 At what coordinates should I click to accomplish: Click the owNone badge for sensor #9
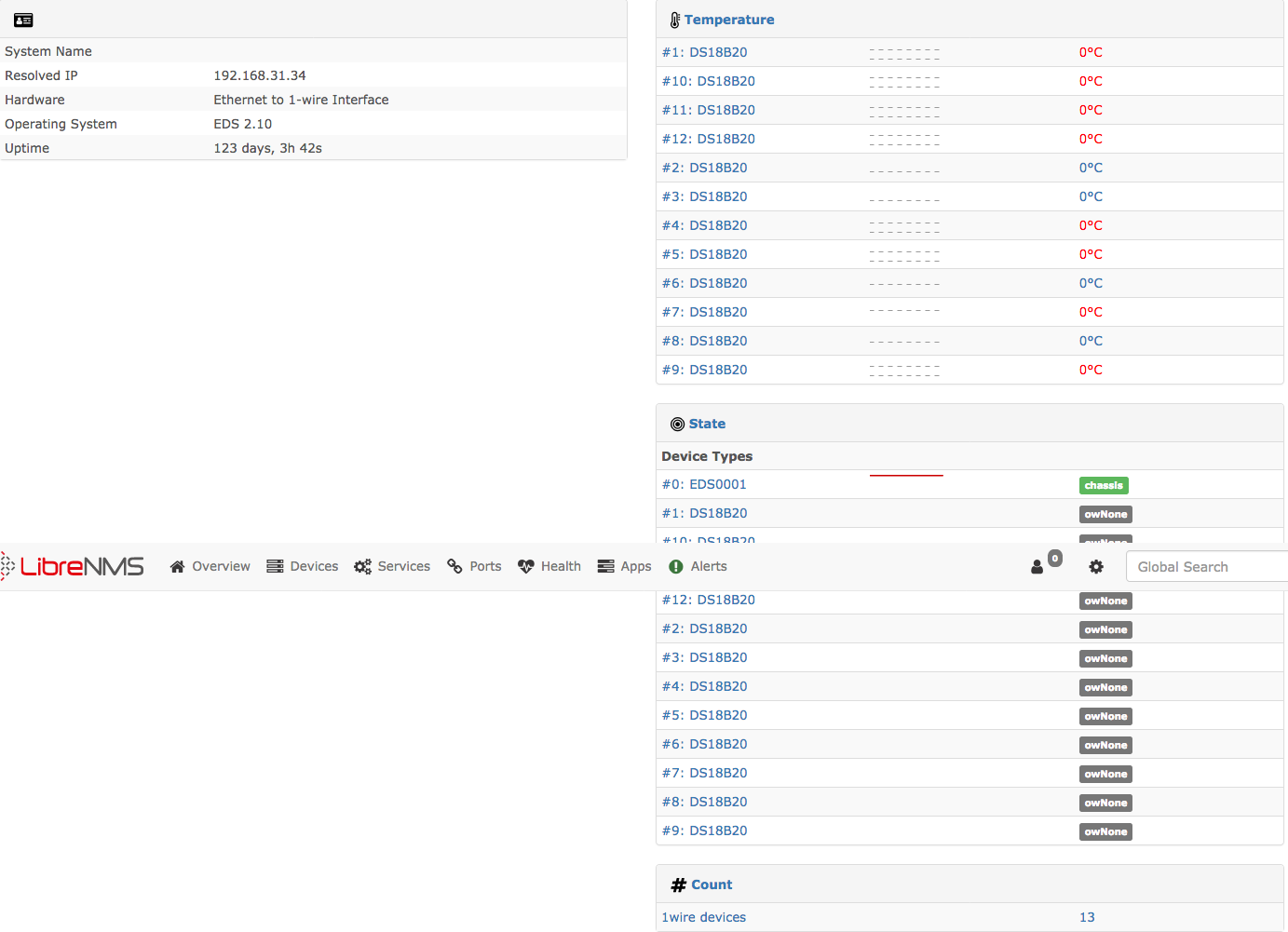(x=1105, y=831)
